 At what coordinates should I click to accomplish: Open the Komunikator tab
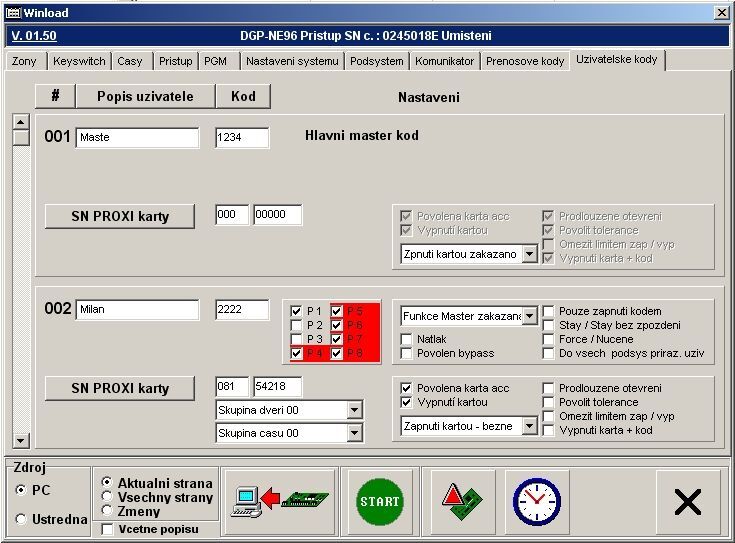coord(444,61)
